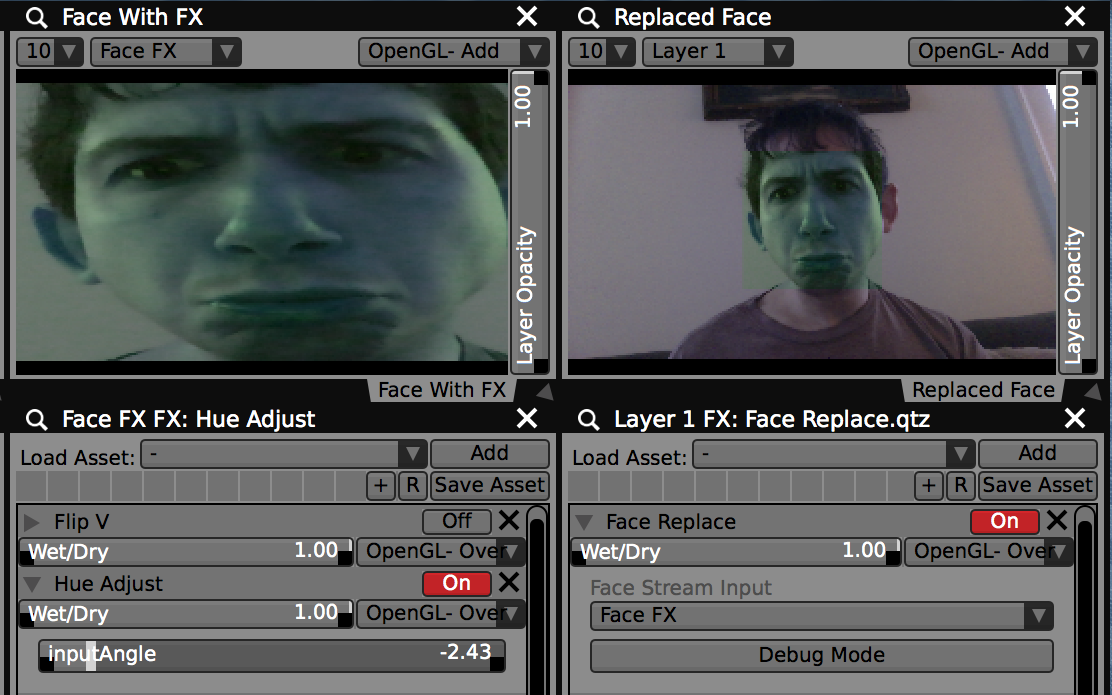Click Add button in Hue Adjust panel

[489, 453]
